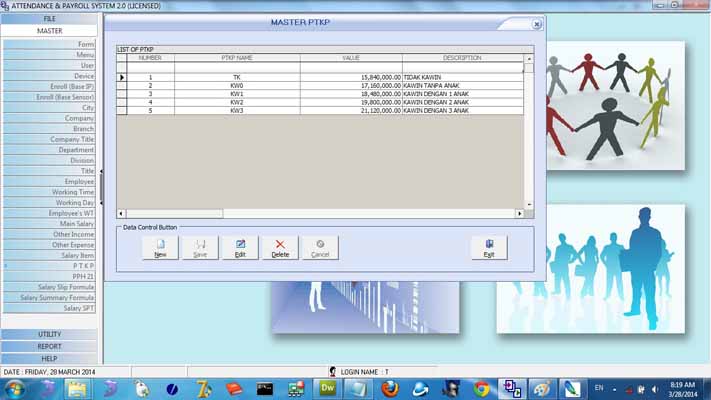Open the Other Expense item
The height and width of the screenshot is (400, 711).
[x=49, y=245]
